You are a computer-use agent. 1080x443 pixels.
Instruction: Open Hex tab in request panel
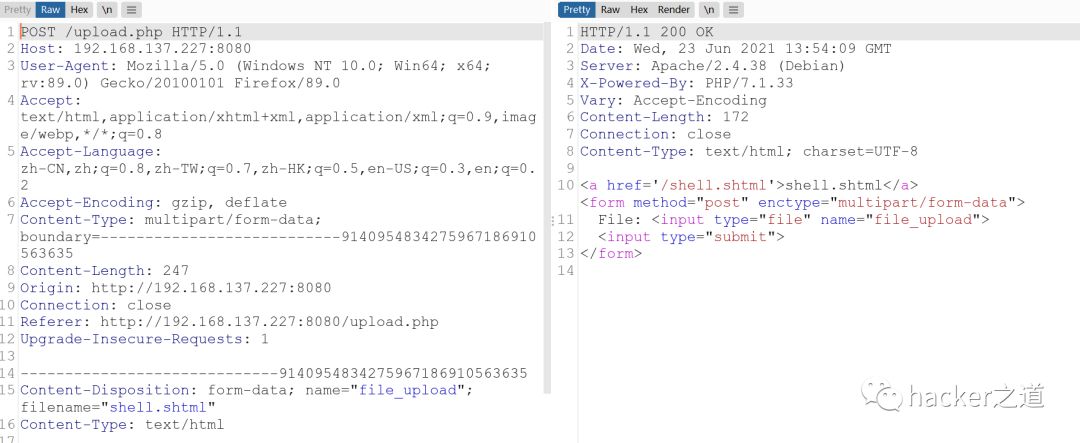click(x=79, y=10)
